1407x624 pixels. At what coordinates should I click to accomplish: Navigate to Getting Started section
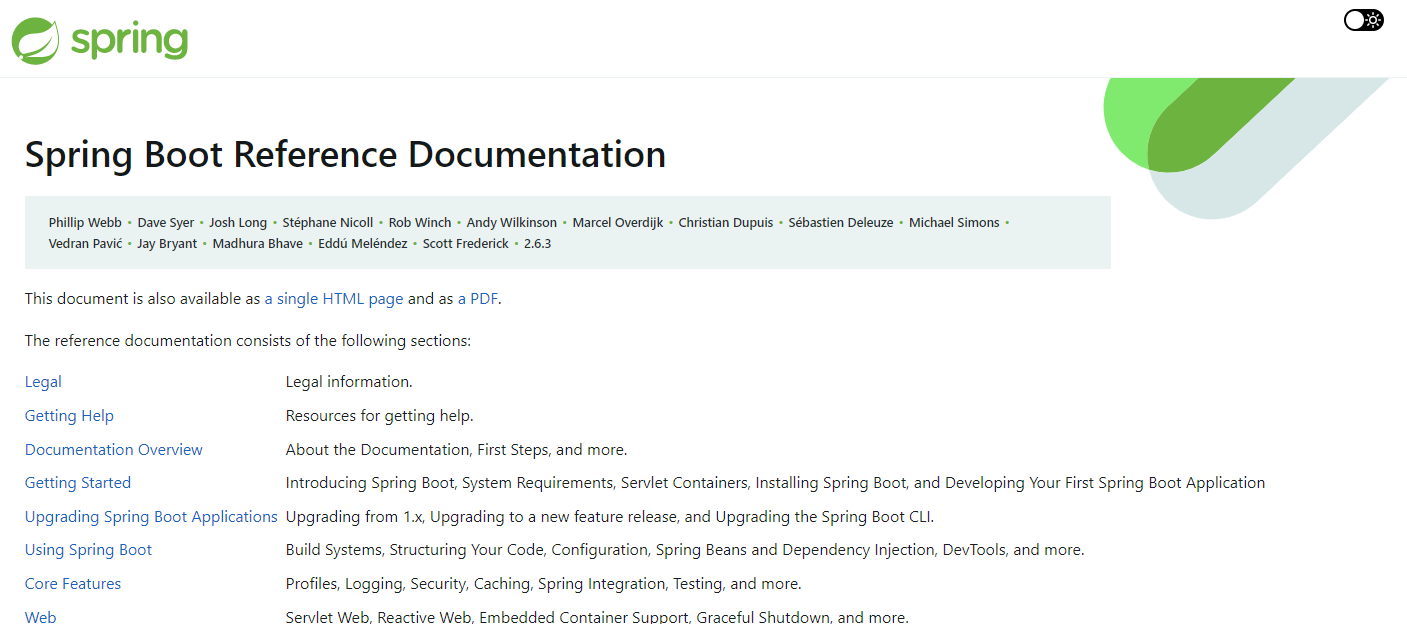tap(78, 483)
